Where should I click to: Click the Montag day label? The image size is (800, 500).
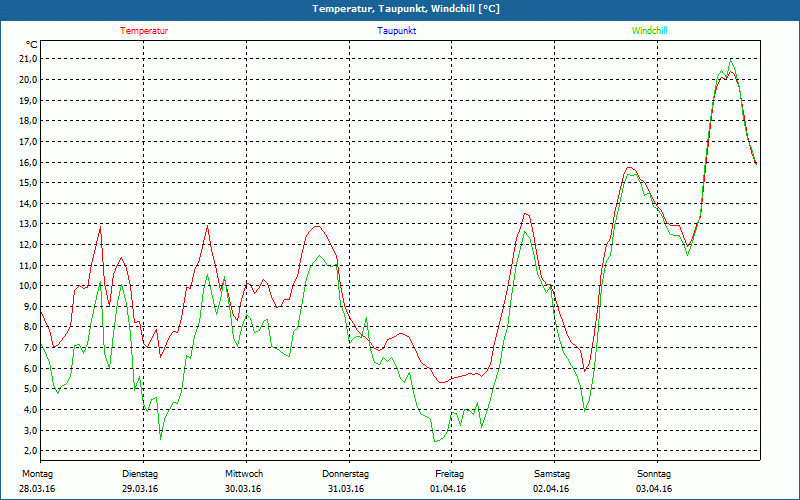pos(37,474)
